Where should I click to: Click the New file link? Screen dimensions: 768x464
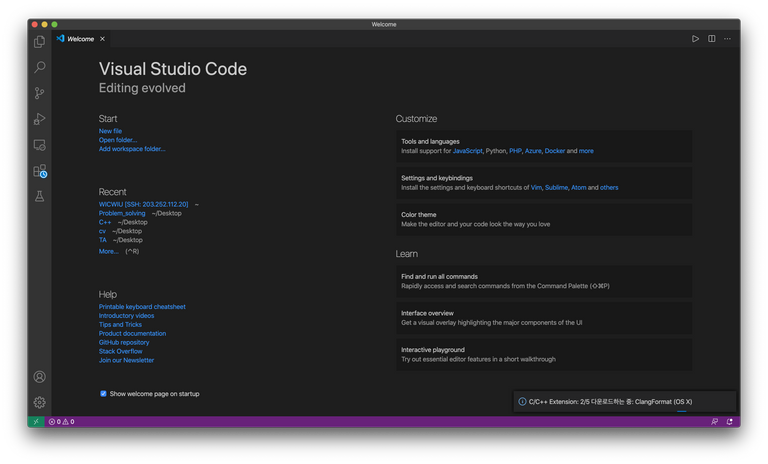(110, 131)
